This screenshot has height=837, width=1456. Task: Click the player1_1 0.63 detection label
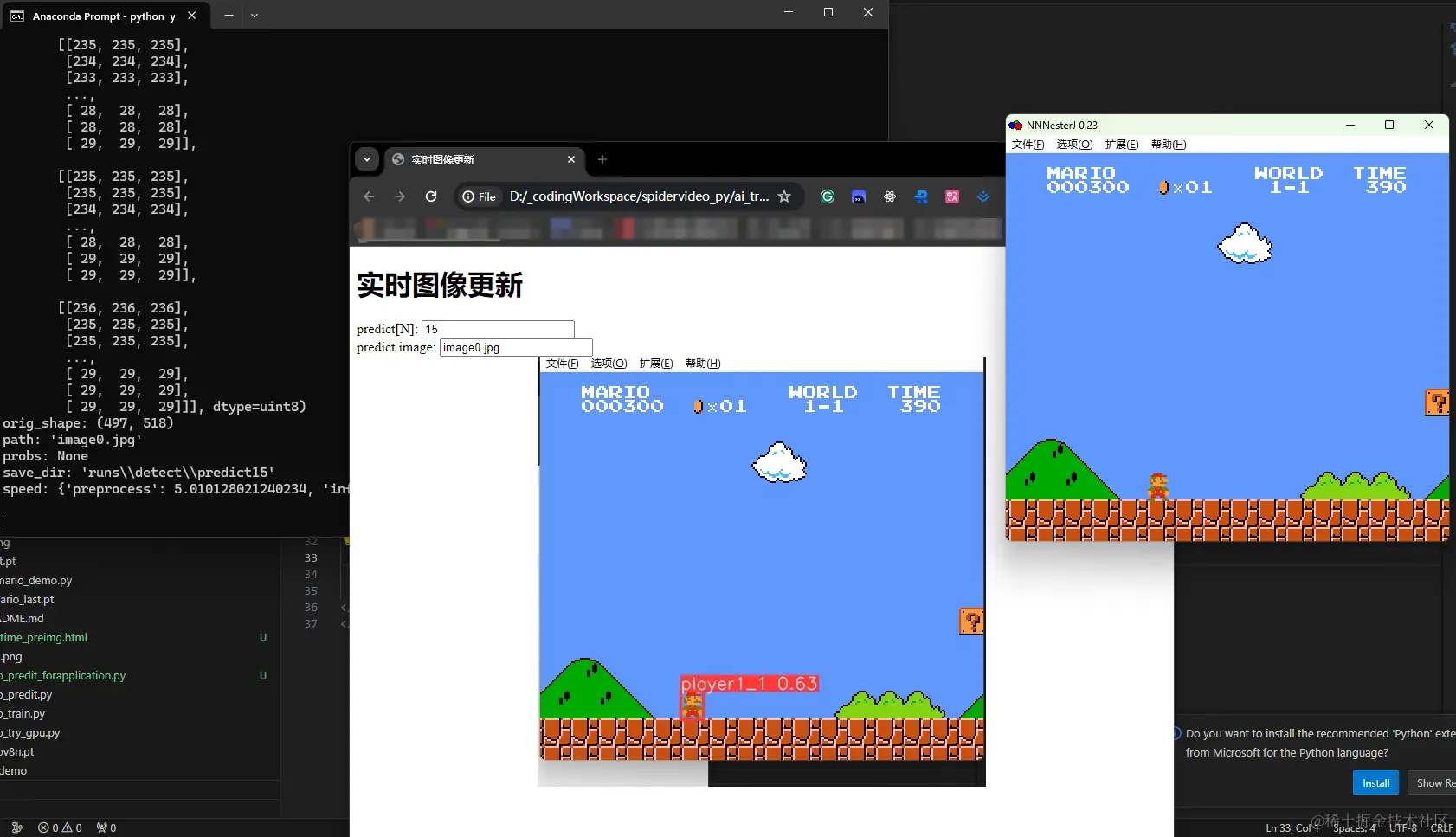point(750,684)
